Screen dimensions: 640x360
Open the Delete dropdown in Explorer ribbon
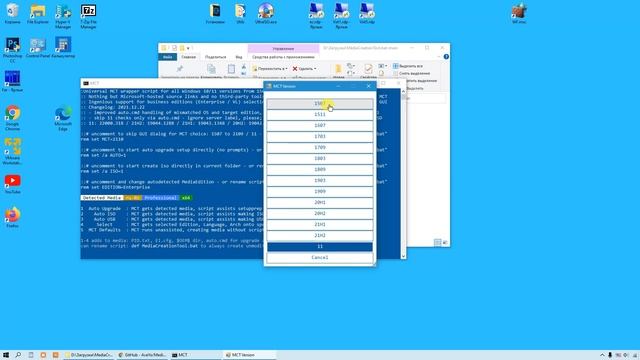point(304,69)
